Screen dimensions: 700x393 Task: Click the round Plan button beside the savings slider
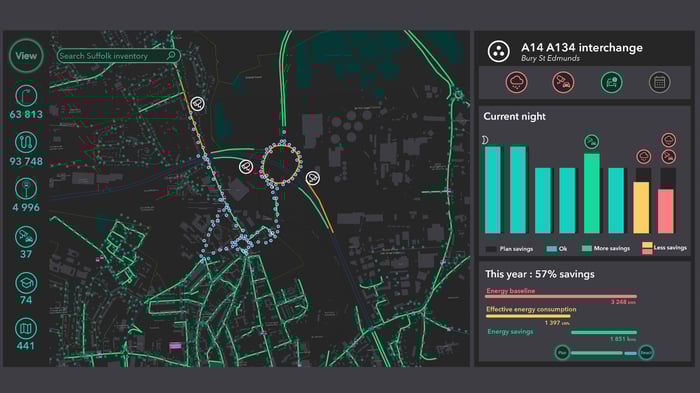click(x=562, y=353)
